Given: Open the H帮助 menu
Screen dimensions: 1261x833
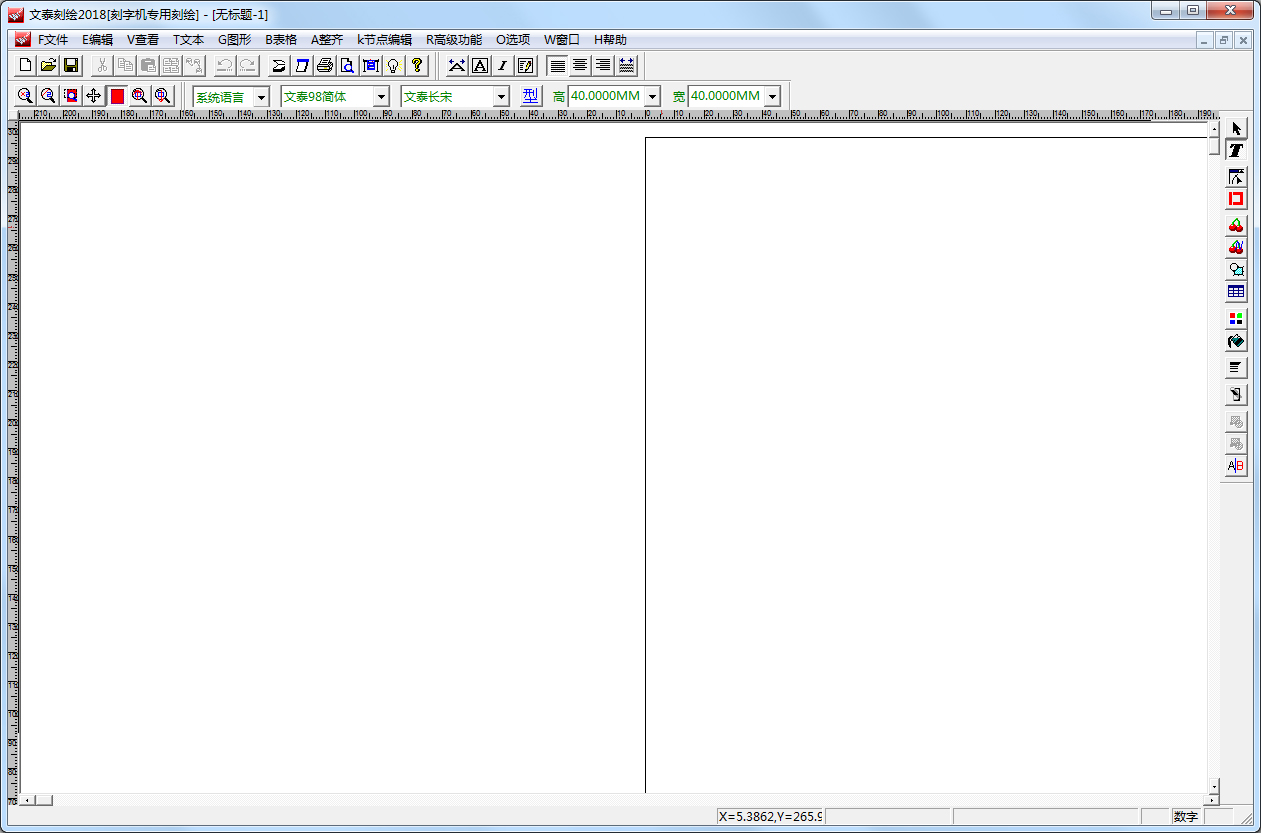Looking at the screenshot, I should tap(610, 40).
